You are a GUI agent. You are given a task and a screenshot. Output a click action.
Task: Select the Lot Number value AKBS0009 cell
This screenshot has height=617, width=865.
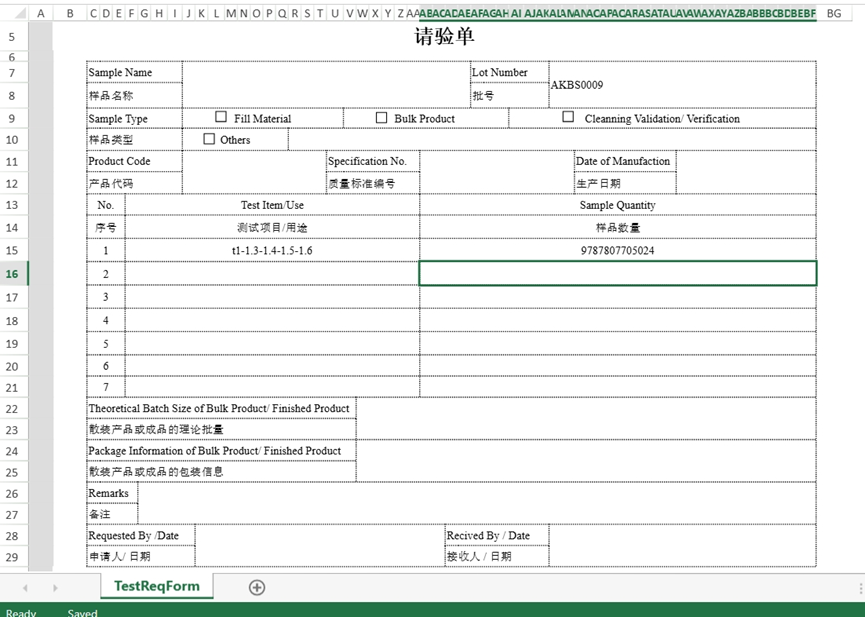click(x=682, y=85)
